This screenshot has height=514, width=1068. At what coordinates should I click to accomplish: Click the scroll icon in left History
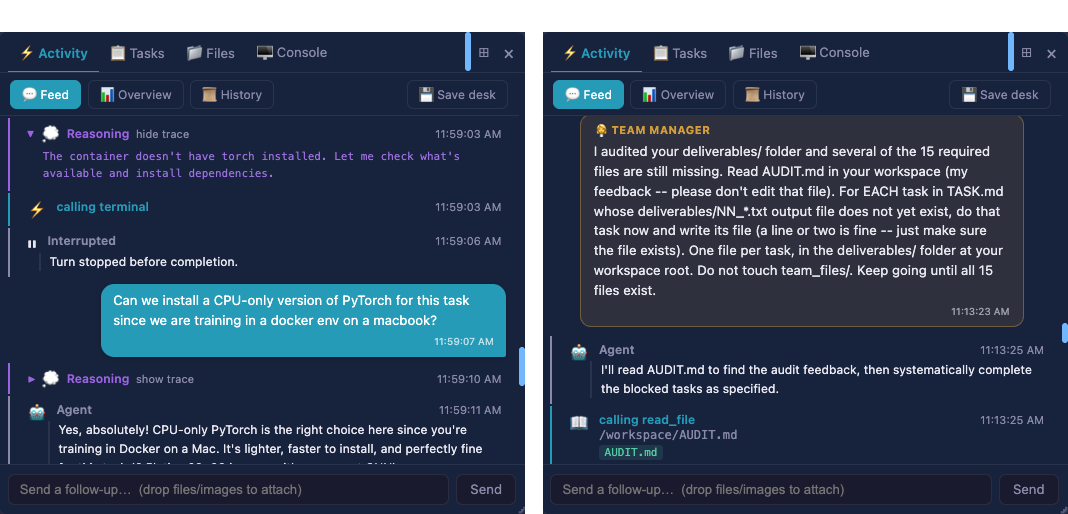(210, 95)
